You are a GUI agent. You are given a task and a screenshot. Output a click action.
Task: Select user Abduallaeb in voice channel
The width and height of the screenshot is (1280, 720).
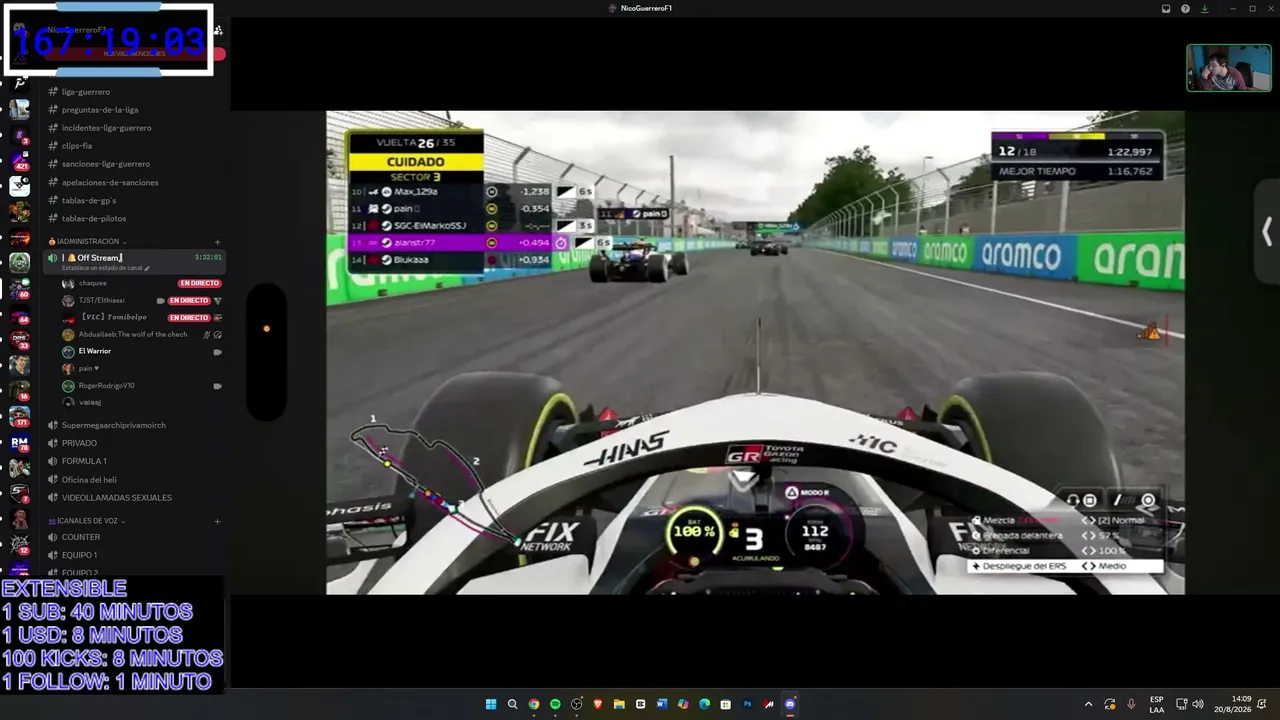pos(133,334)
